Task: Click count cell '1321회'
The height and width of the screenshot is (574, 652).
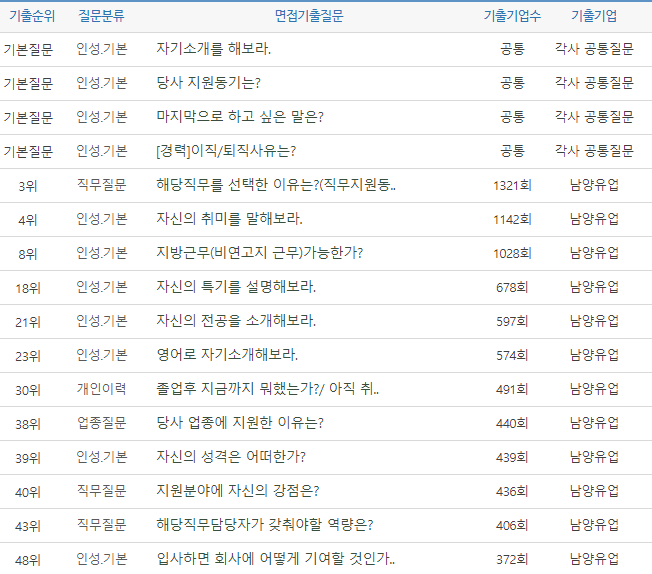Action: pyautogui.click(x=512, y=186)
